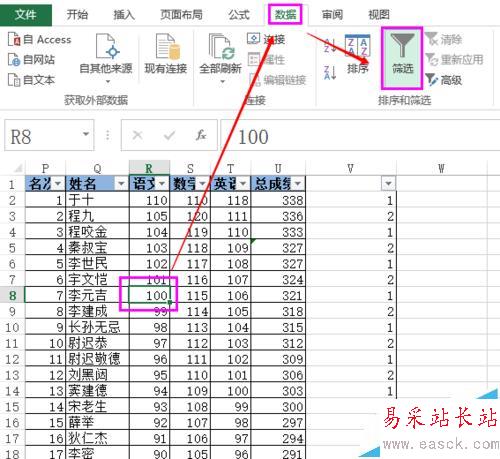The height and width of the screenshot is (459, 500).
Task: Click 清除 to clear filter
Action: tap(444, 39)
